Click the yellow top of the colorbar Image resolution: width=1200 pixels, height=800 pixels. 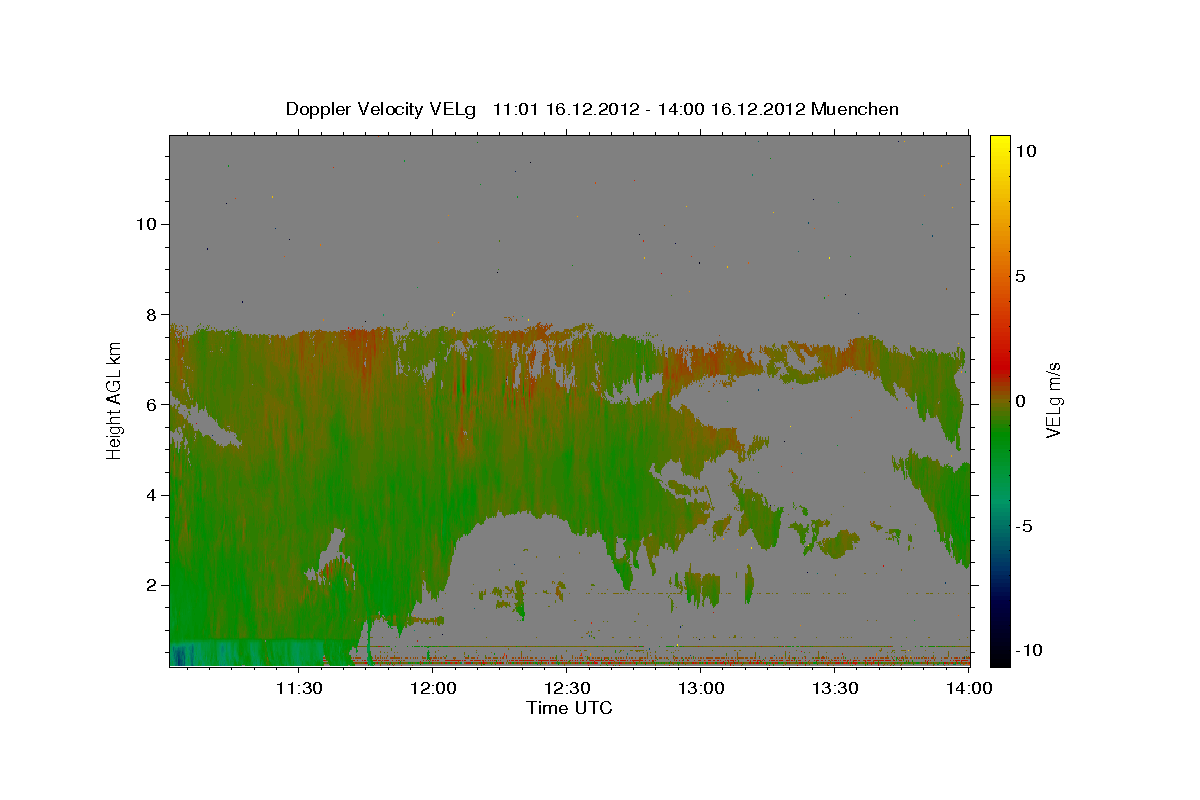click(x=999, y=145)
